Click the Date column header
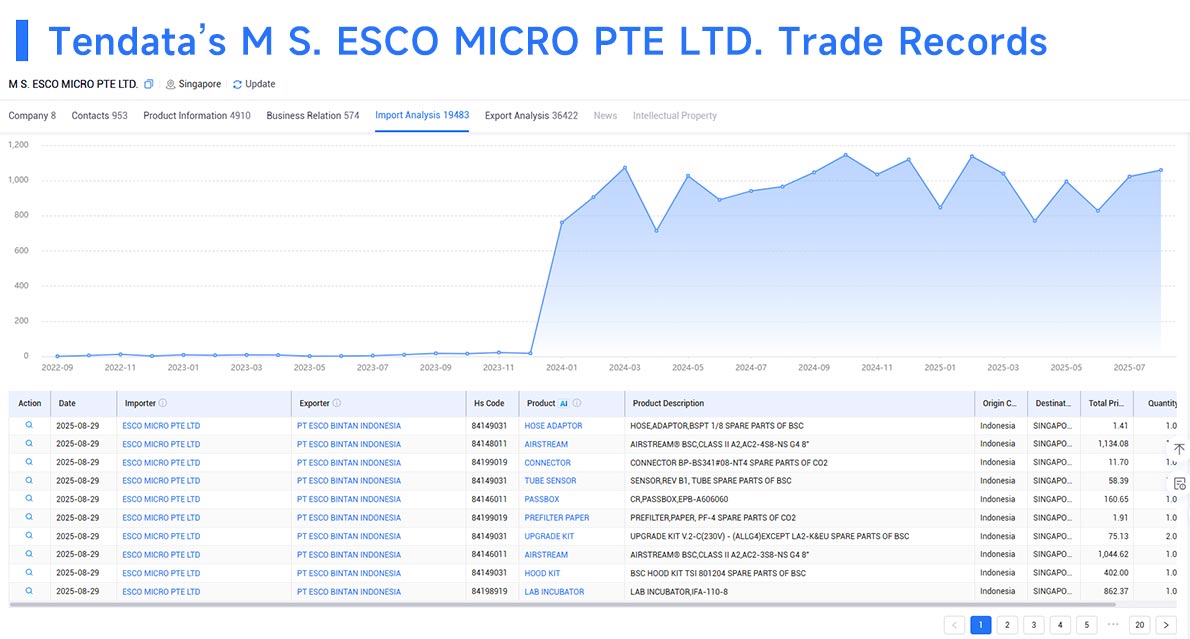This screenshot has width=1190, height=639. pos(83,403)
